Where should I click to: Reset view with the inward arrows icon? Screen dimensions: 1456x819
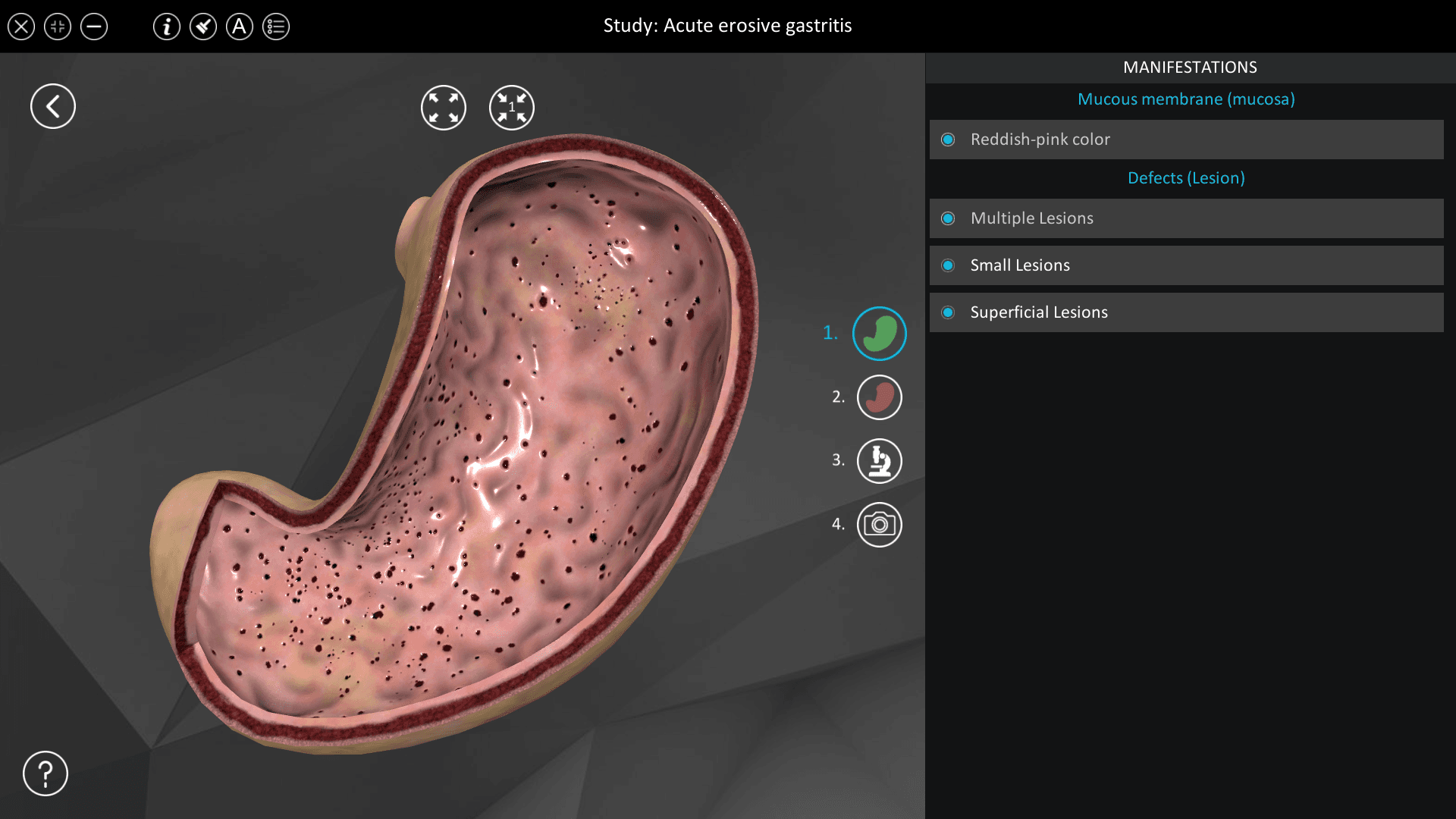(512, 108)
